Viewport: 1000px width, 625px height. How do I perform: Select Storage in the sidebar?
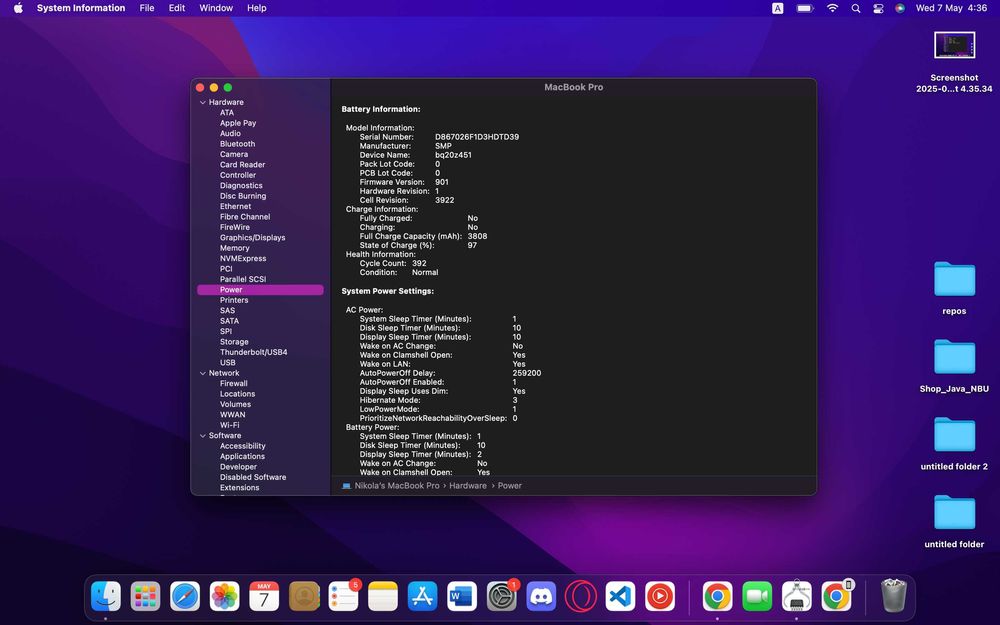tap(234, 342)
